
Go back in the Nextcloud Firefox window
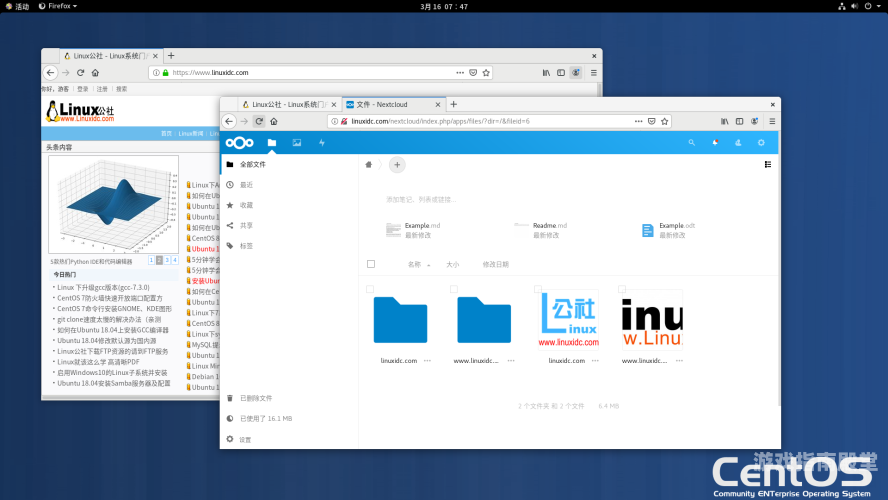(229, 121)
